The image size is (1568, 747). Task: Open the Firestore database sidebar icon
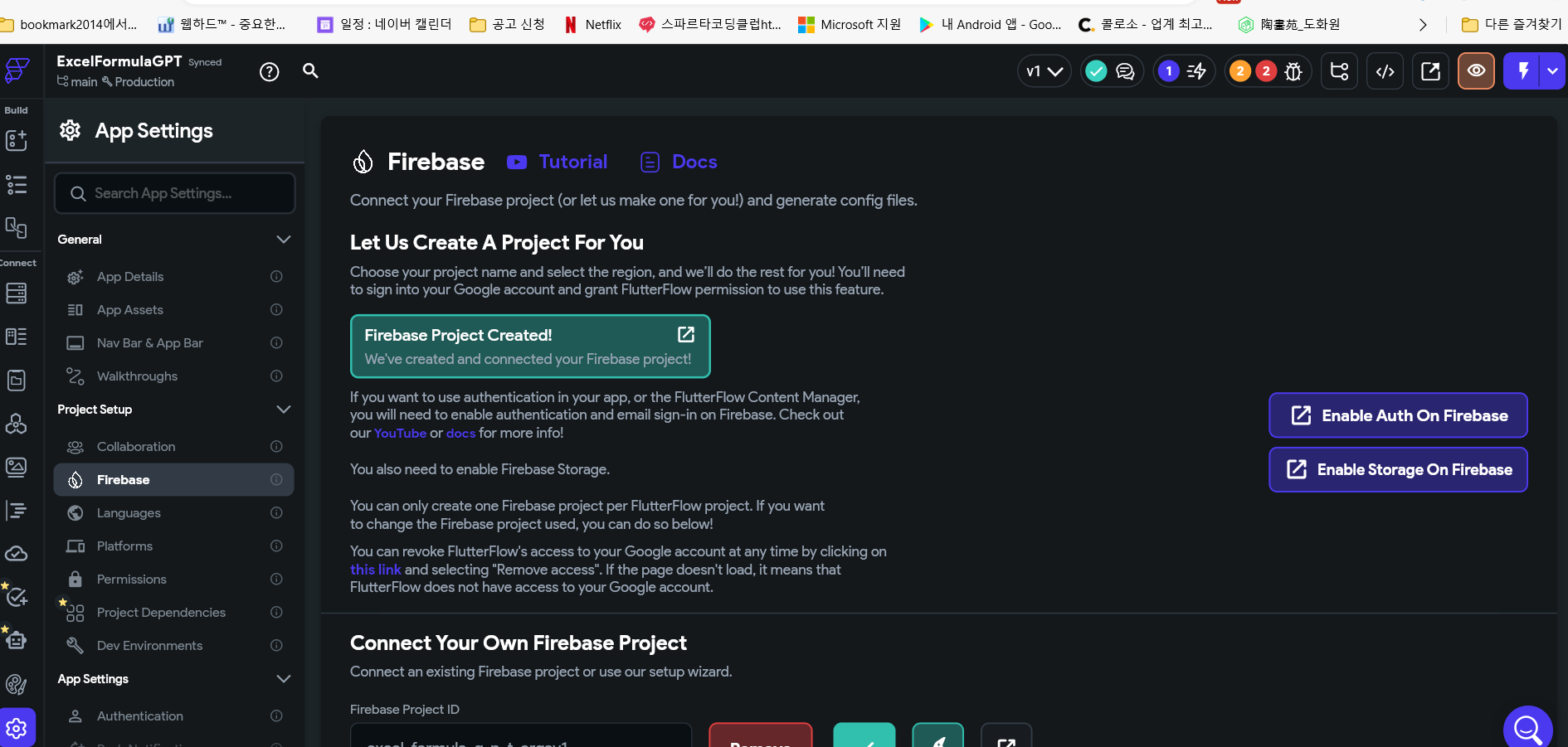pos(17,293)
